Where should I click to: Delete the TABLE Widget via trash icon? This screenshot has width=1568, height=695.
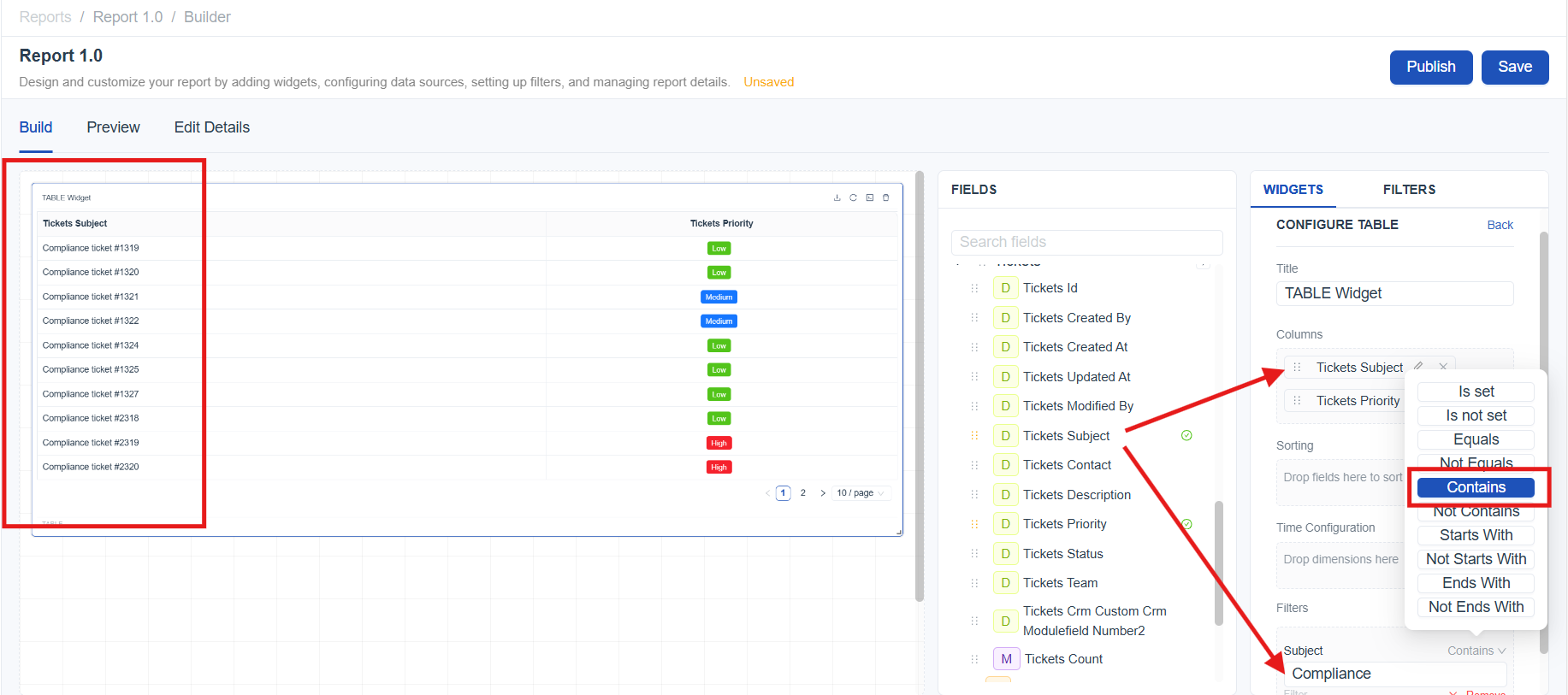[x=885, y=197]
